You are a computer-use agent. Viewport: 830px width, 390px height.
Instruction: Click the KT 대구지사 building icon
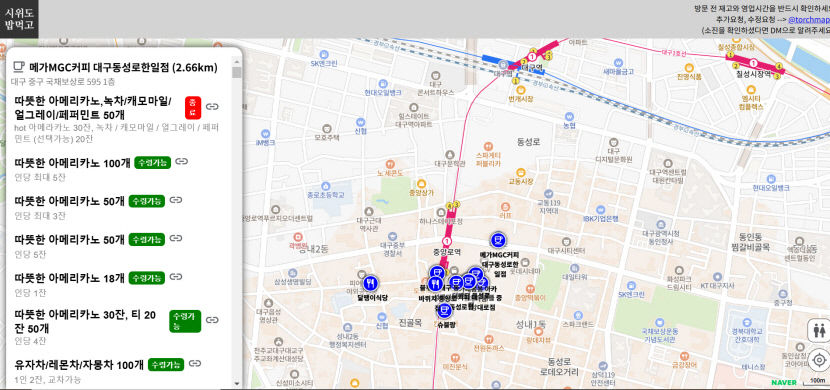717,277
